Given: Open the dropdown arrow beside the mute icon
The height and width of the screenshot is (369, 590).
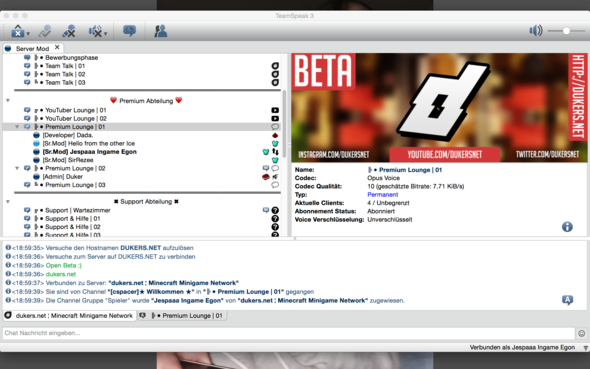Looking at the screenshot, I should (105, 34).
